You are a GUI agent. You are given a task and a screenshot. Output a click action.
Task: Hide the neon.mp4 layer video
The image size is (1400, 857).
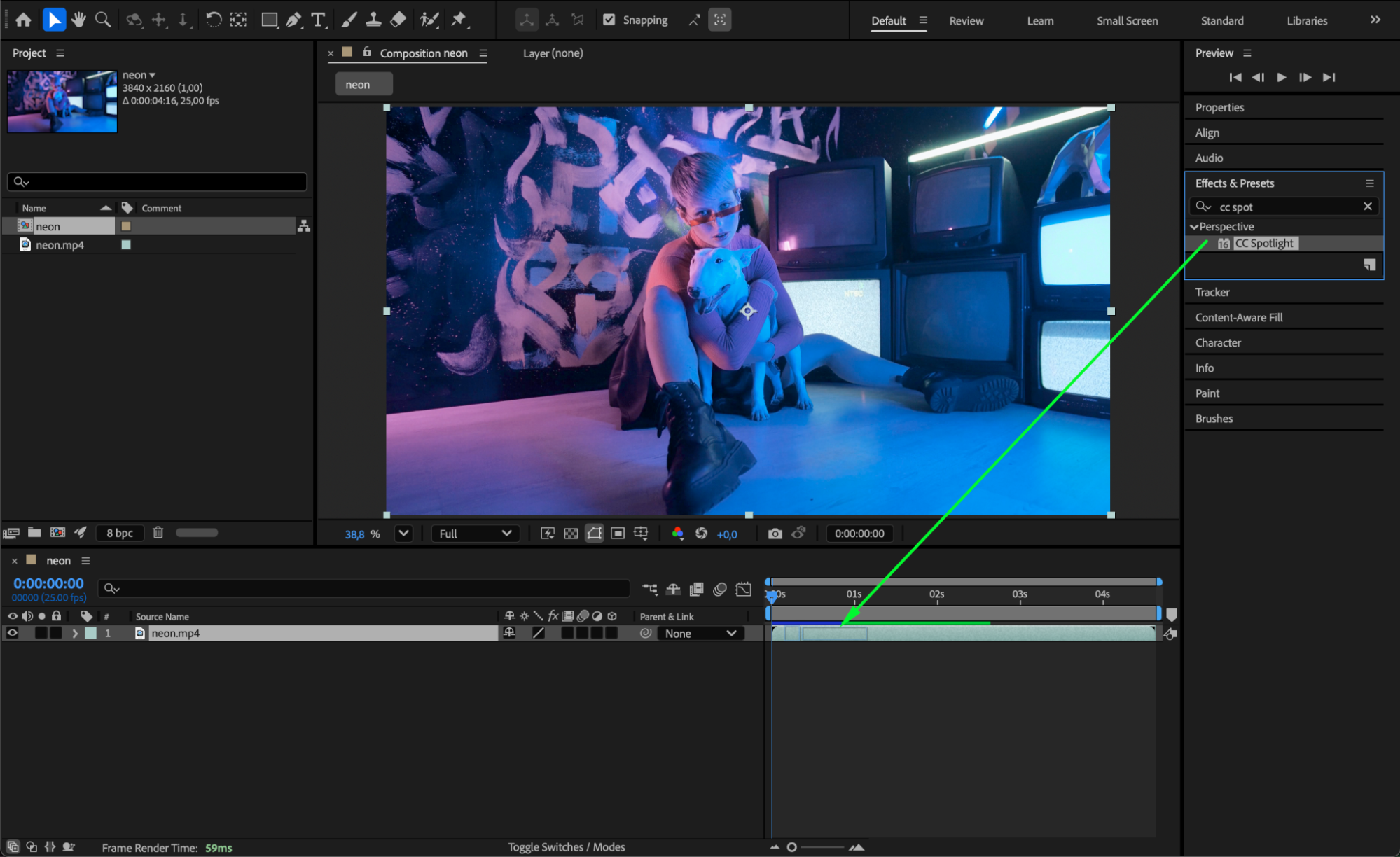(x=12, y=633)
